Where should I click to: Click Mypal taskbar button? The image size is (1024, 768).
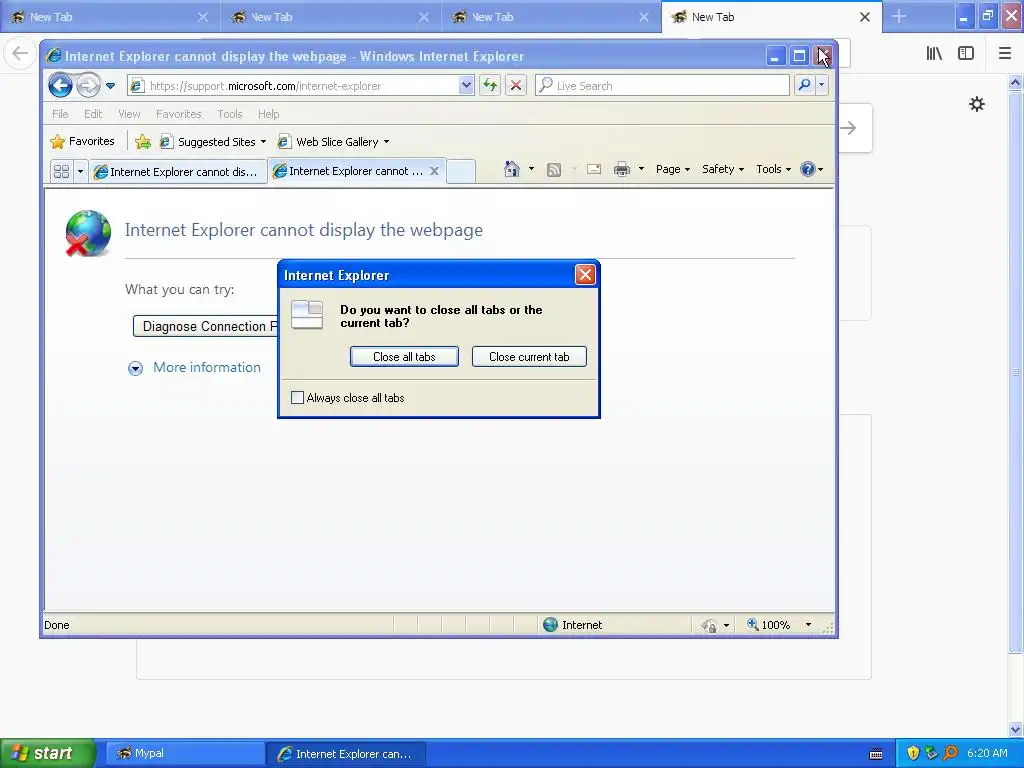(x=184, y=754)
